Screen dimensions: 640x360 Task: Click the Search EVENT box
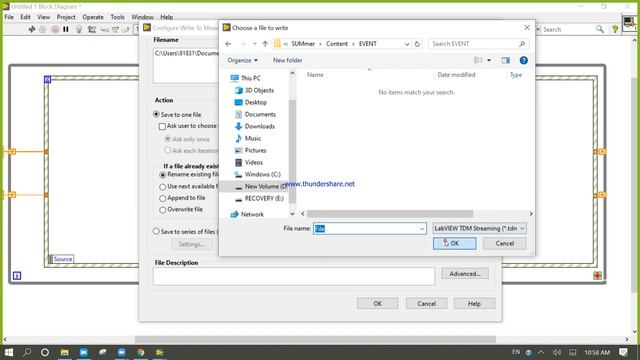pos(479,44)
